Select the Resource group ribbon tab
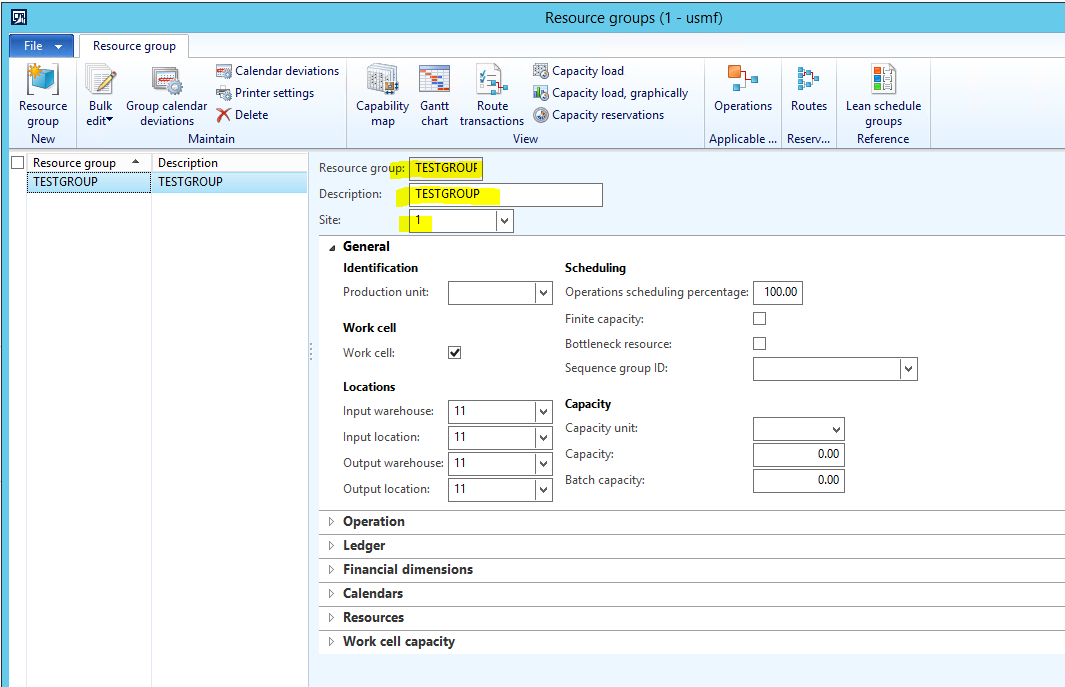Screen dimensions: 1065x687 pyautogui.click(x=134, y=46)
